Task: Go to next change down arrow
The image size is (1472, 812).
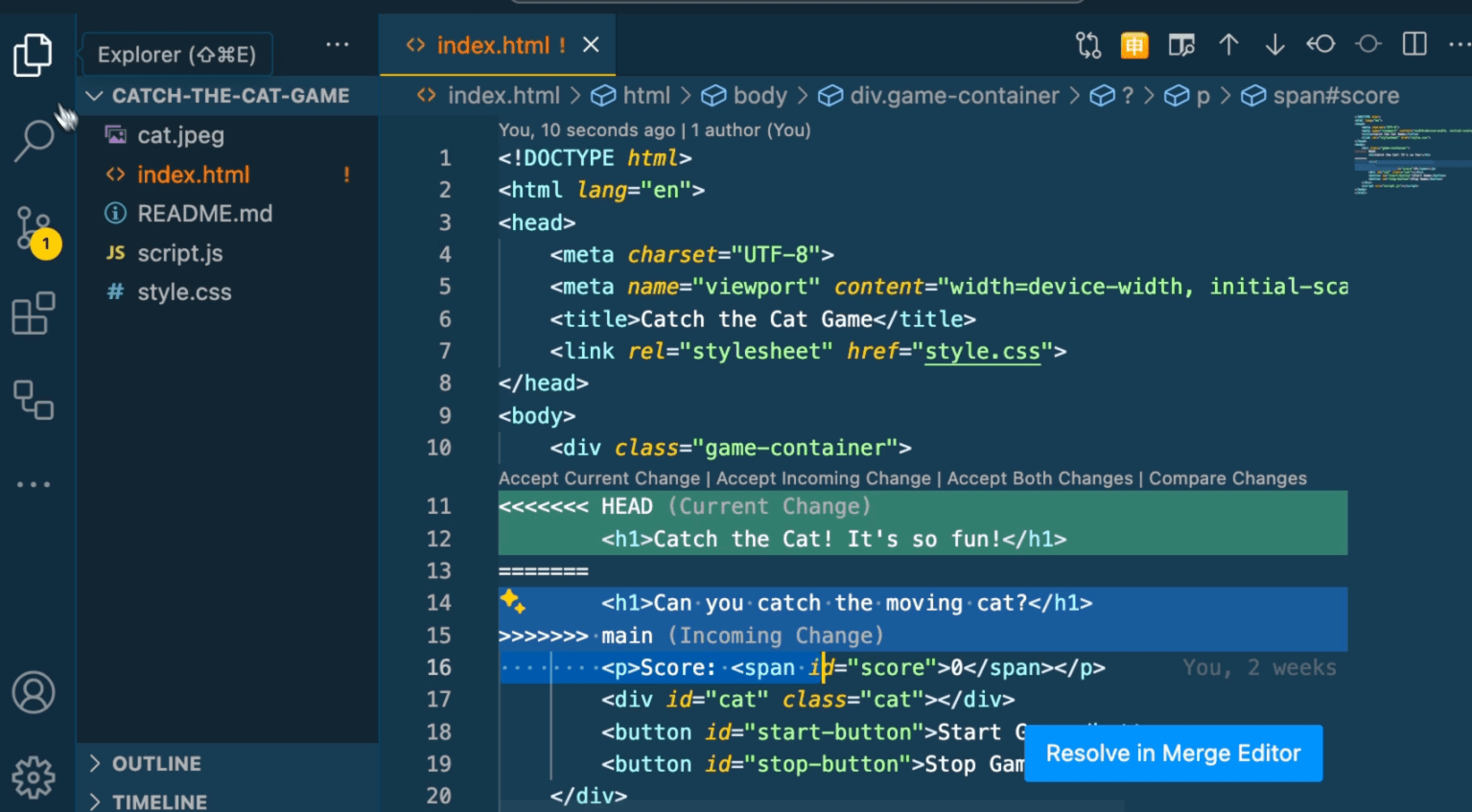Action: point(1274,45)
